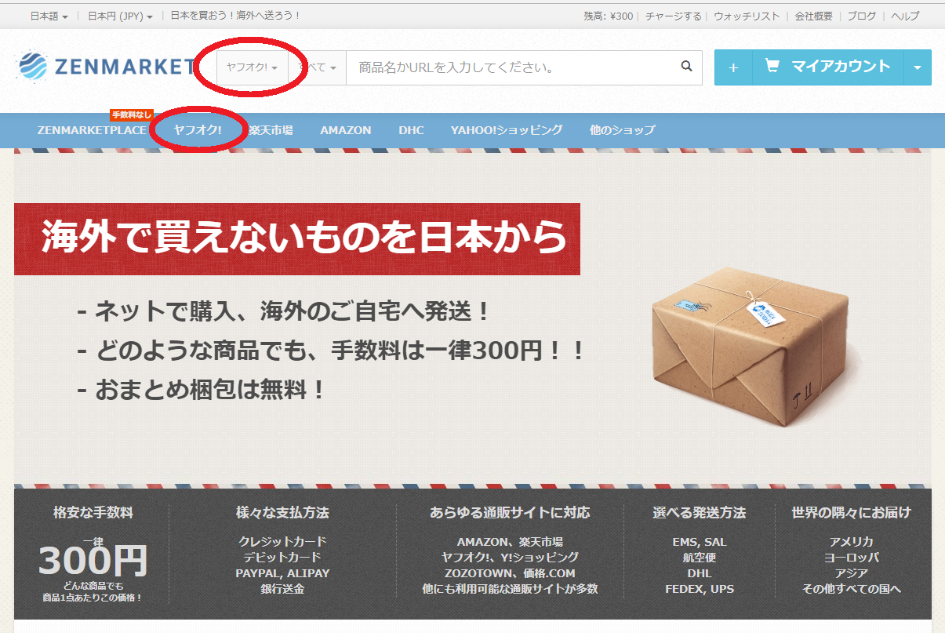Open the ヘルプ link

coord(905,16)
